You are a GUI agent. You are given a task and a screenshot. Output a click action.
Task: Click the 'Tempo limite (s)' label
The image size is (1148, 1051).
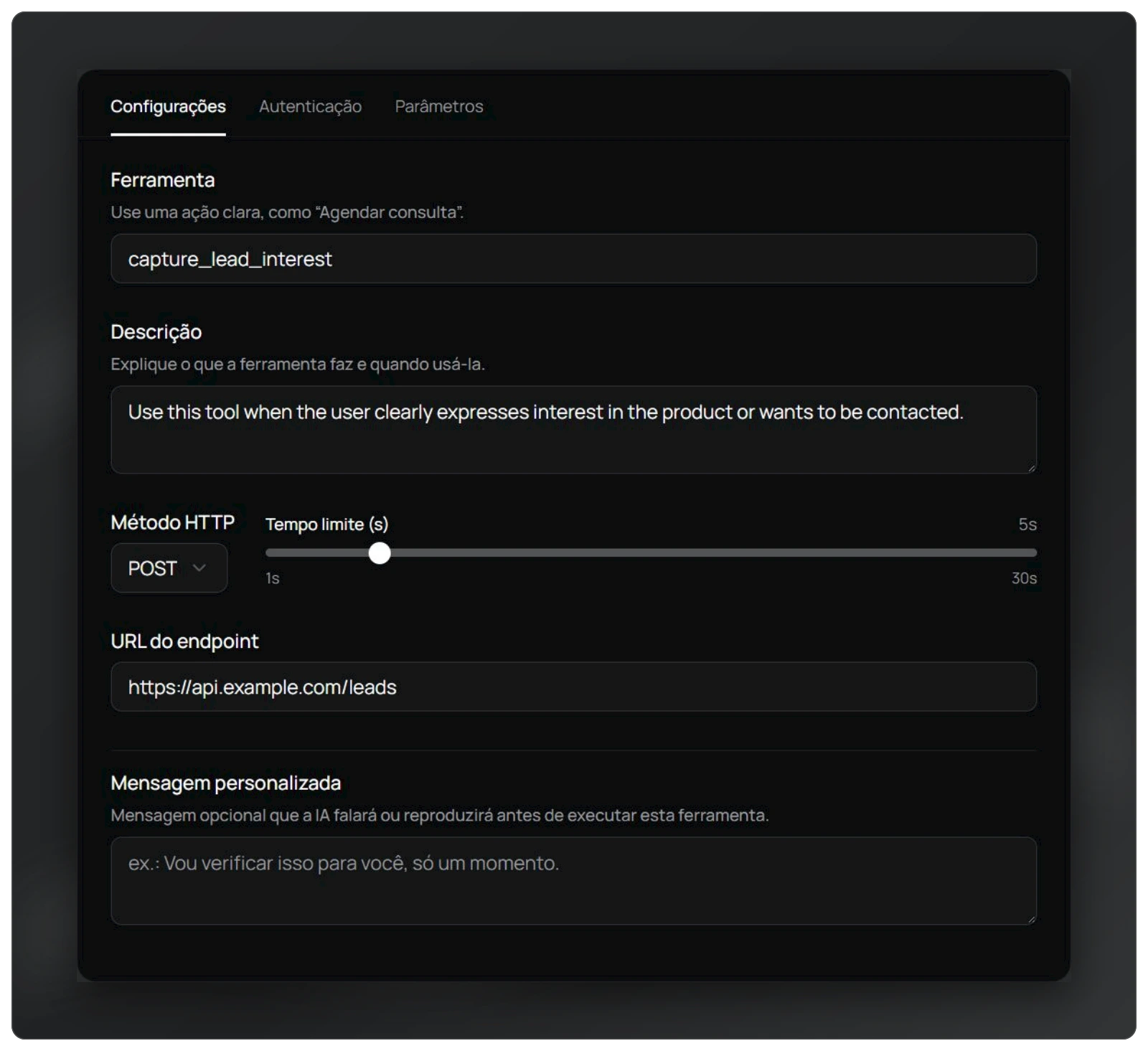[x=327, y=524]
